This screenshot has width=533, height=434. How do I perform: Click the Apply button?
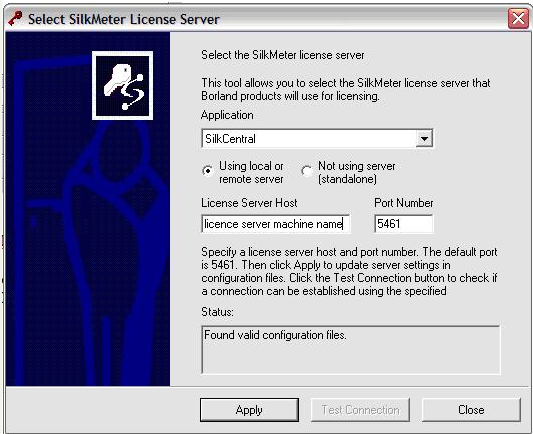(x=249, y=410)
